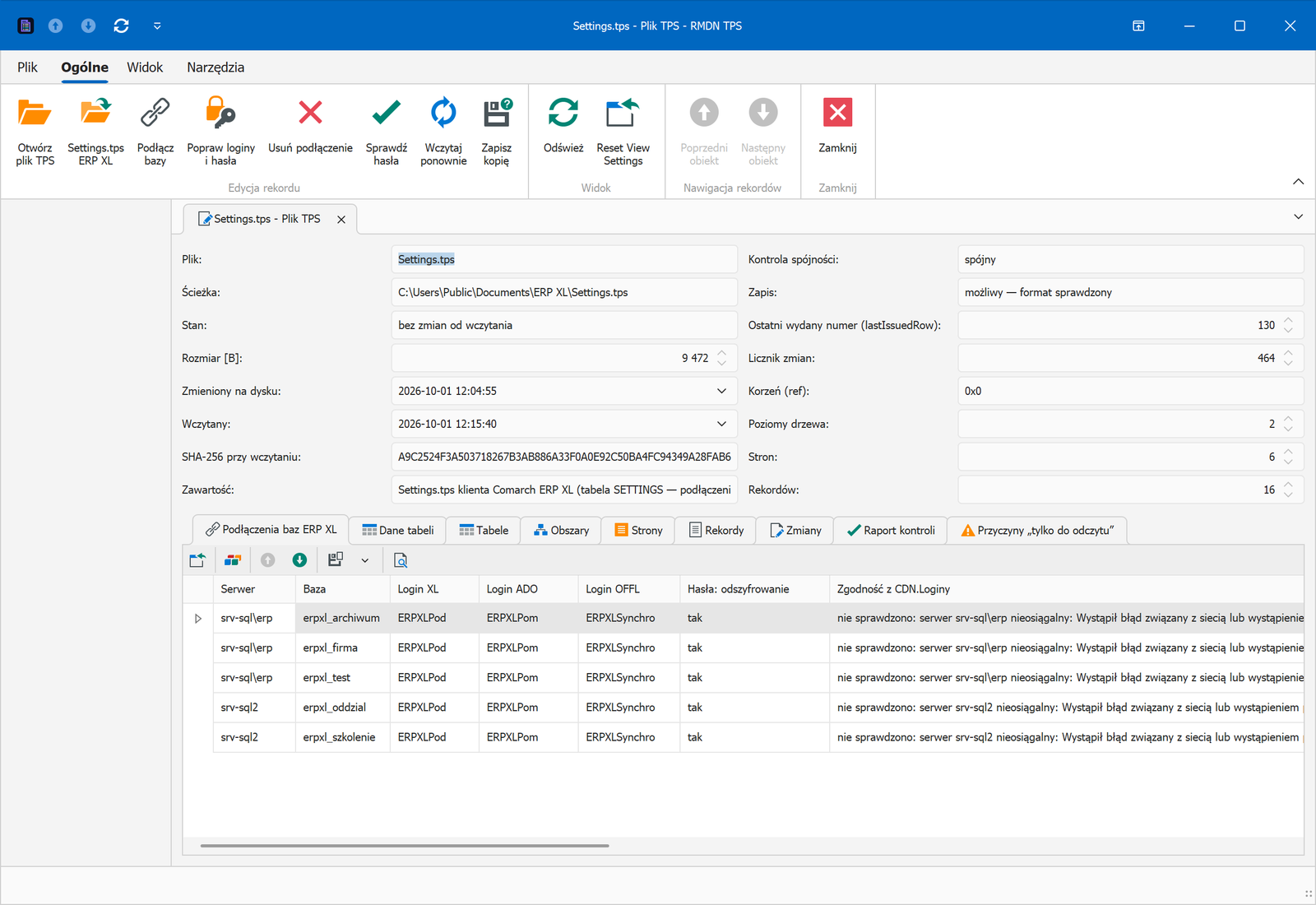
Task: Click the horizontal scrollbar of the grid
Action: pyautogui.click(x=405, y=845)
